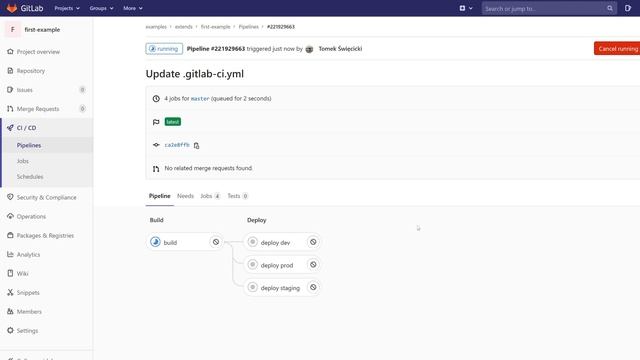Click the Settings gear icon in sidebar
This screenshot has height=360, width=640.
coord(10,330)
